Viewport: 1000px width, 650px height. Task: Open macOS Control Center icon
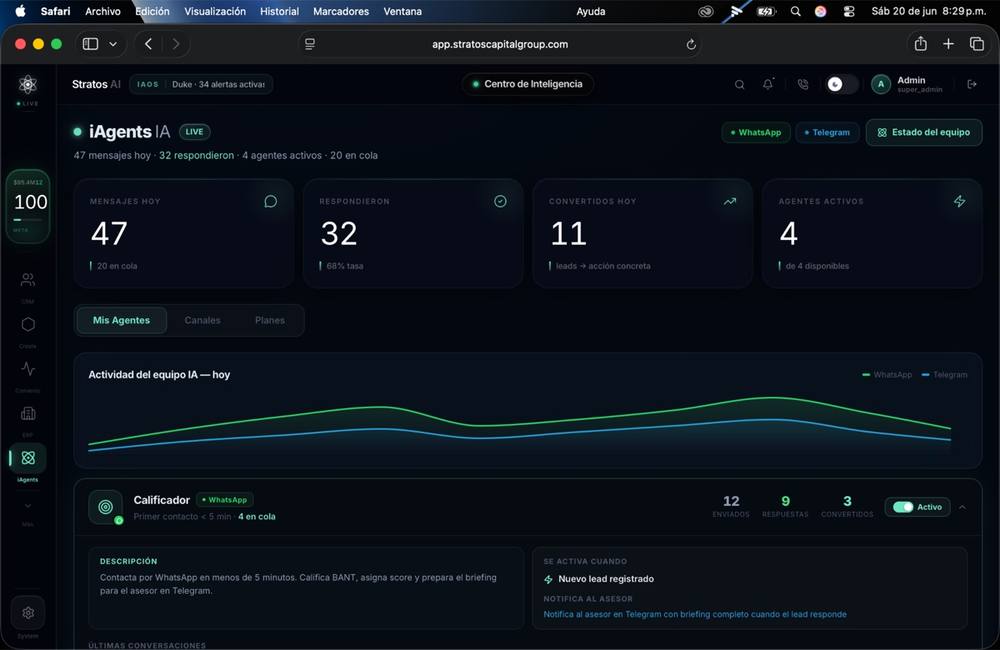coord(849,11)
